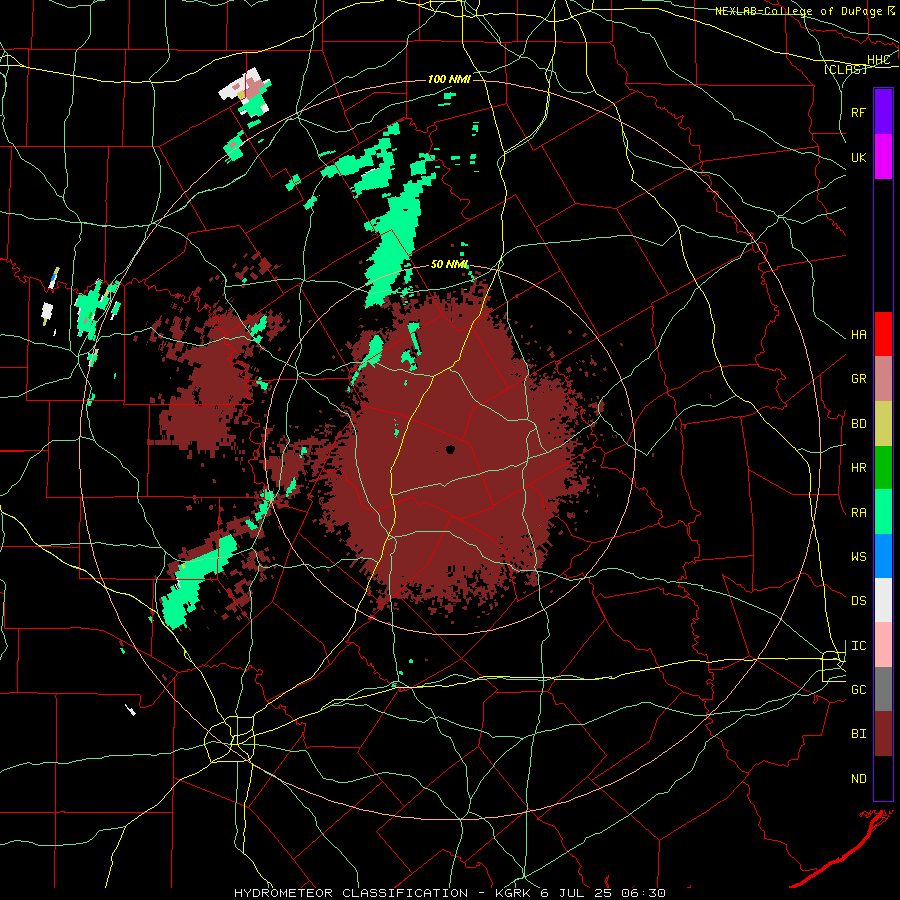This screenshot has width=900, height=900.
Task: Select the GR pink legend swatch
Action: pos(883,379)
